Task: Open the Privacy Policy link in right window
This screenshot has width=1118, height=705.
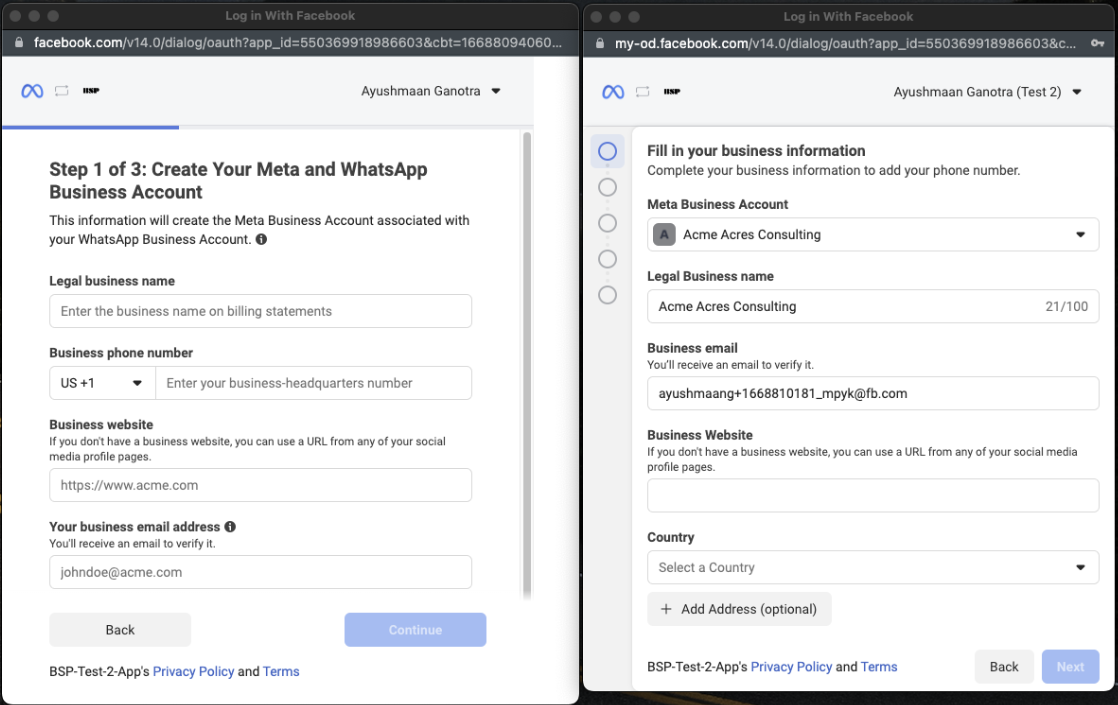Action: click(791, 667)
